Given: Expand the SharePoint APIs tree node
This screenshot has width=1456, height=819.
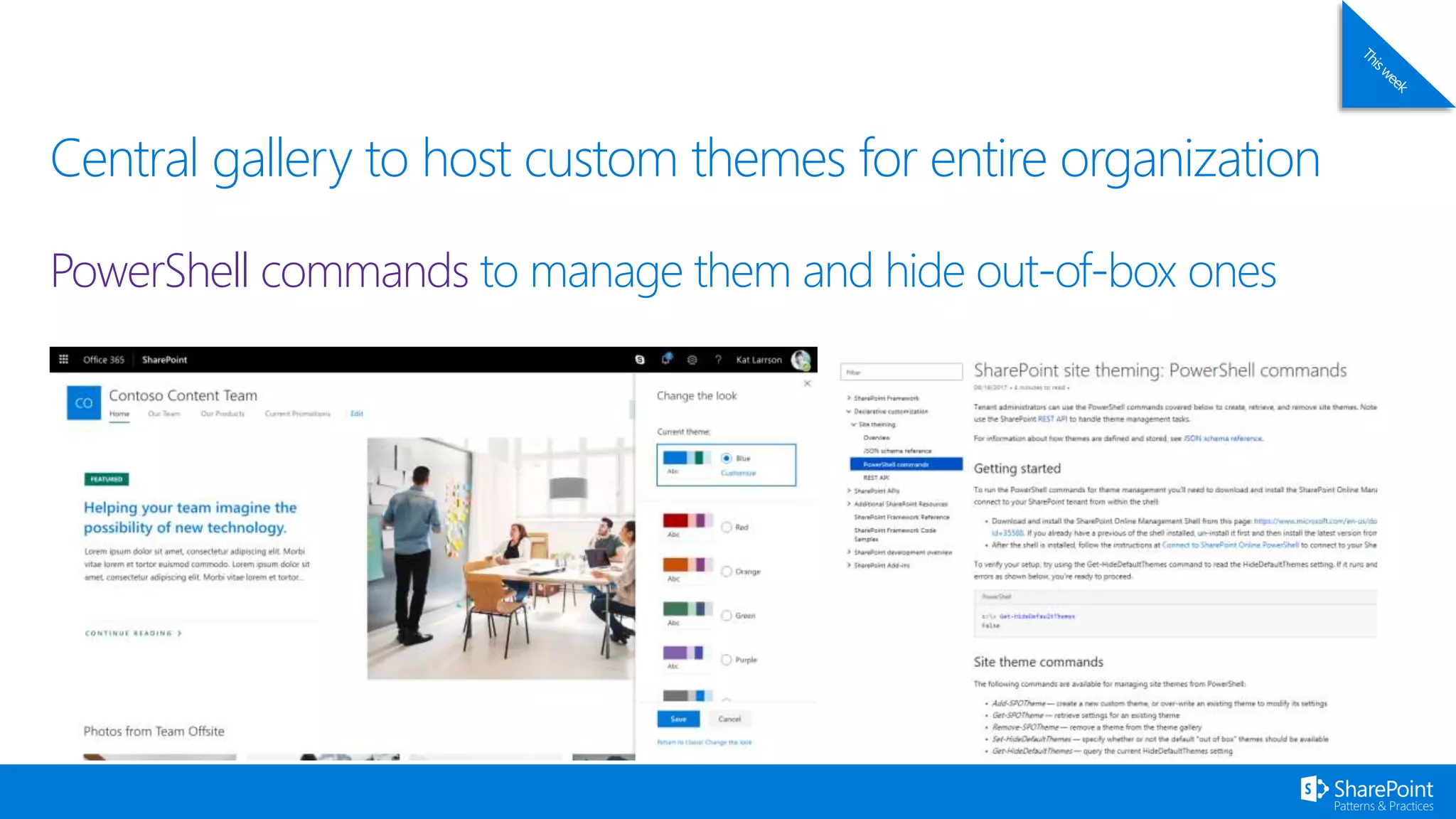Looking at the screenshot, I should click(x=848, y=491).
